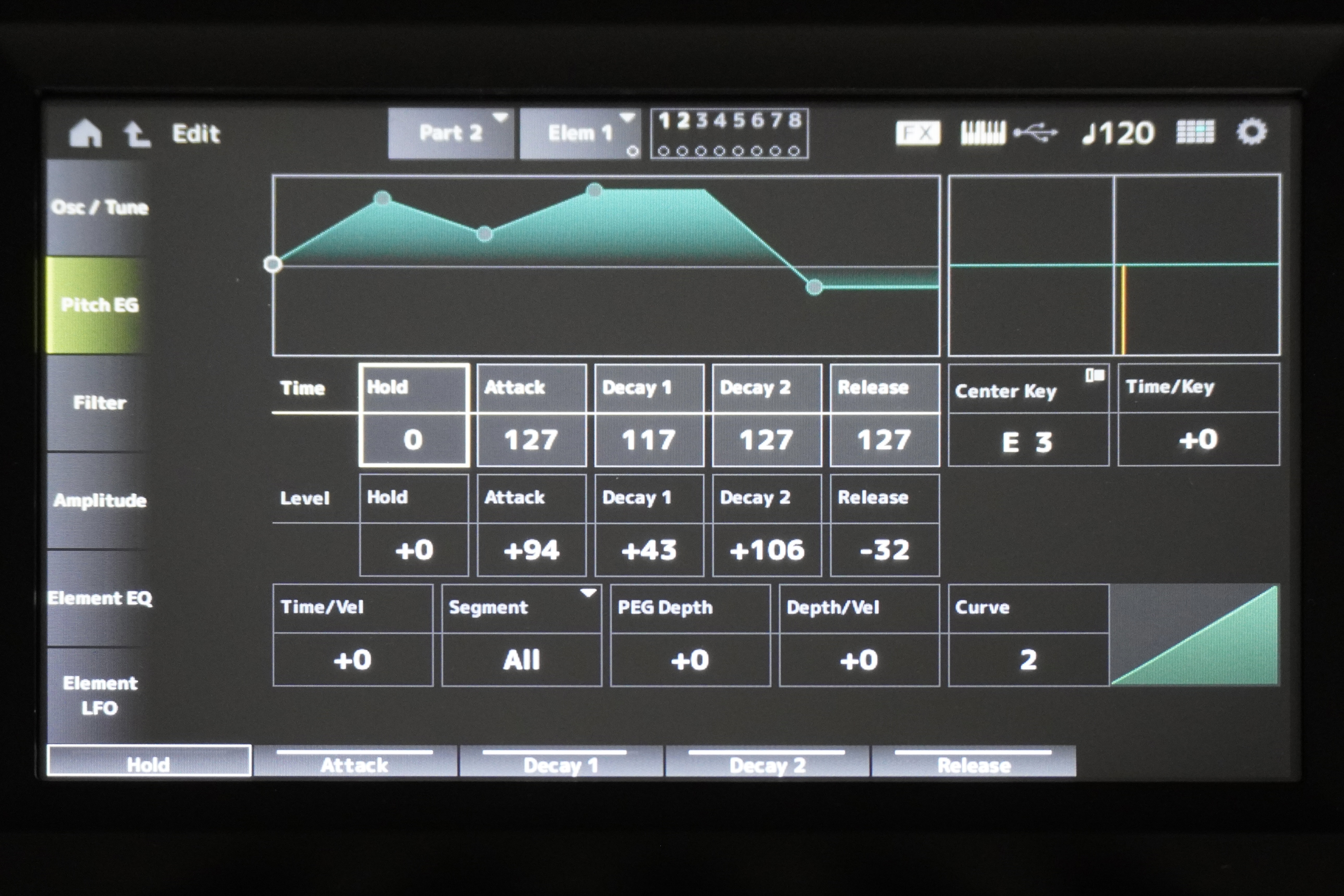
Task: Switch to the Element LFO tab
Action: pyautogui.click(x=100, y=695)
